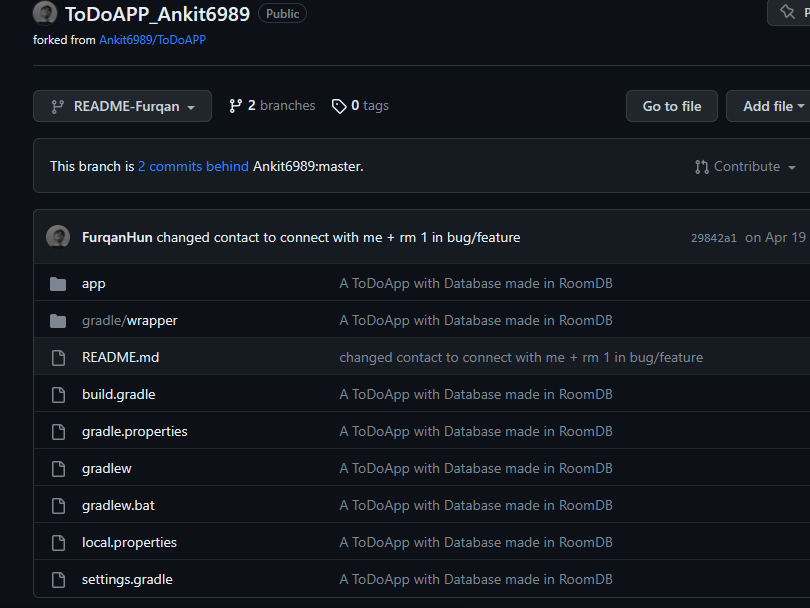The image size is (810, 608).
Task: Open the build.gradle file
Action: pyautogui.click(x=119, y=394)
